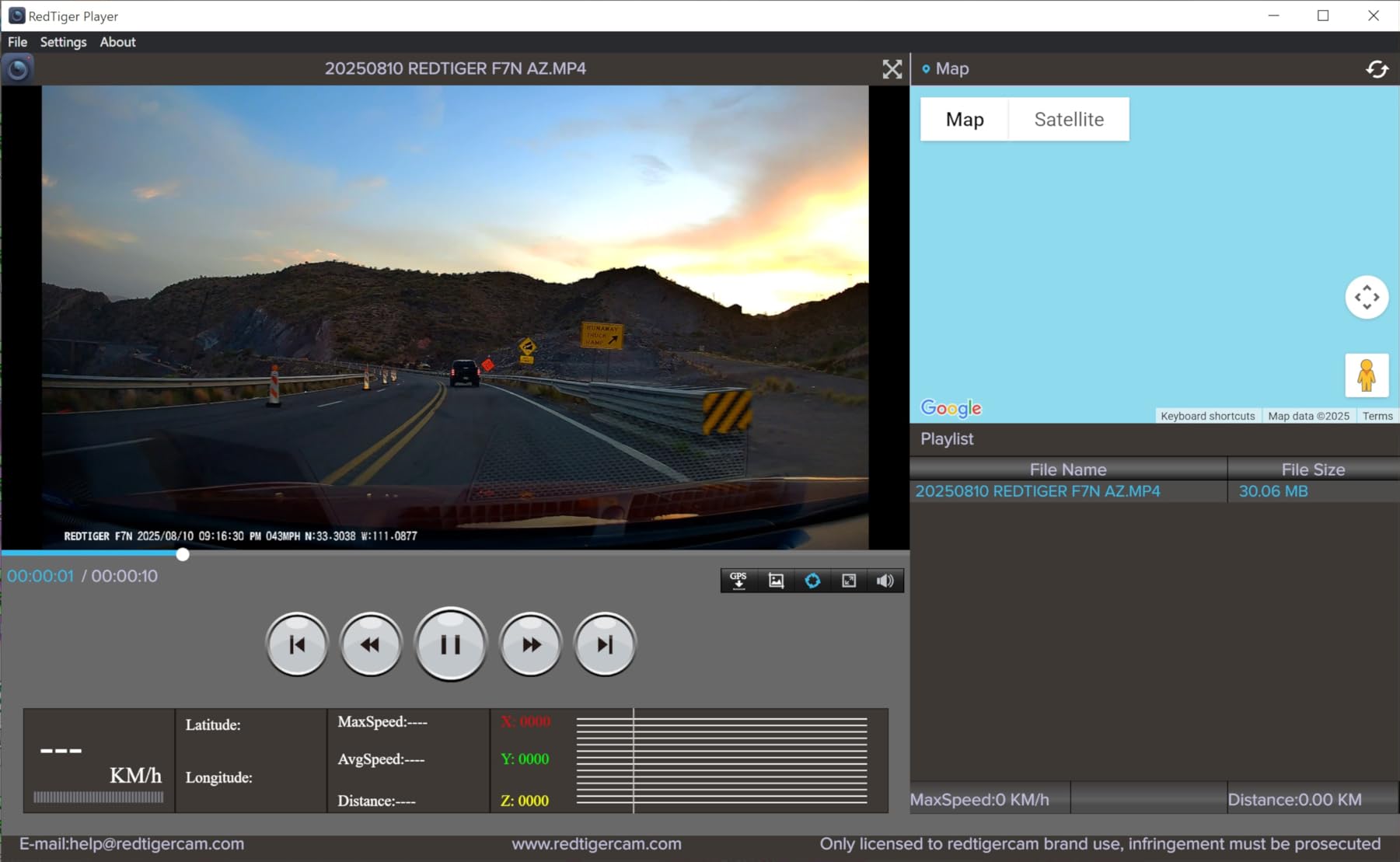Click the blue rotate/refresh playback icon

coord(812,580)
